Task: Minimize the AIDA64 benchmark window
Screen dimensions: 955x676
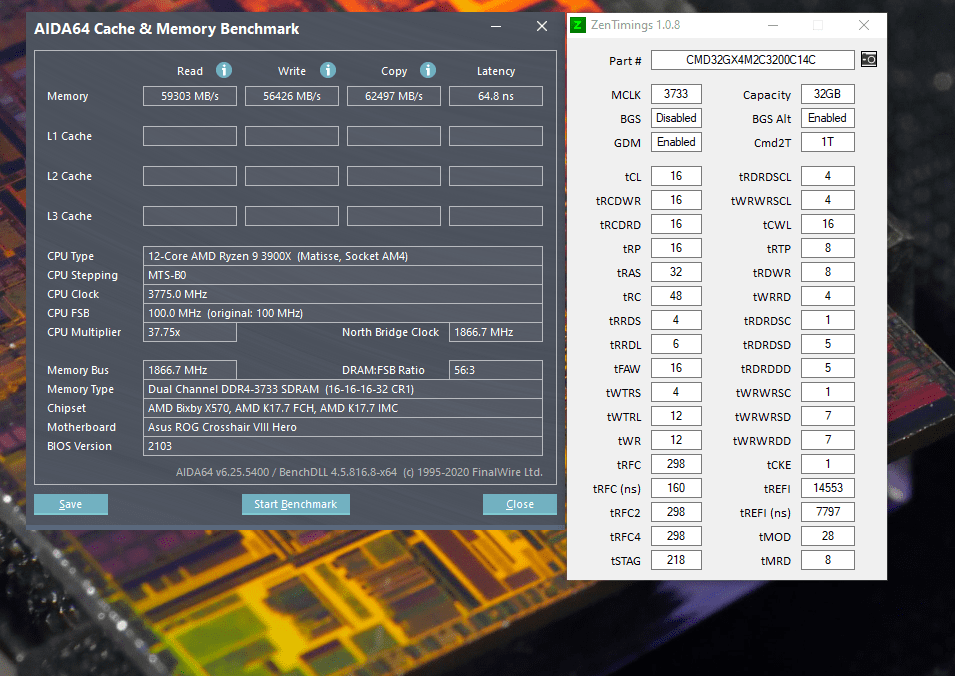Action: (x=496, y=26)
